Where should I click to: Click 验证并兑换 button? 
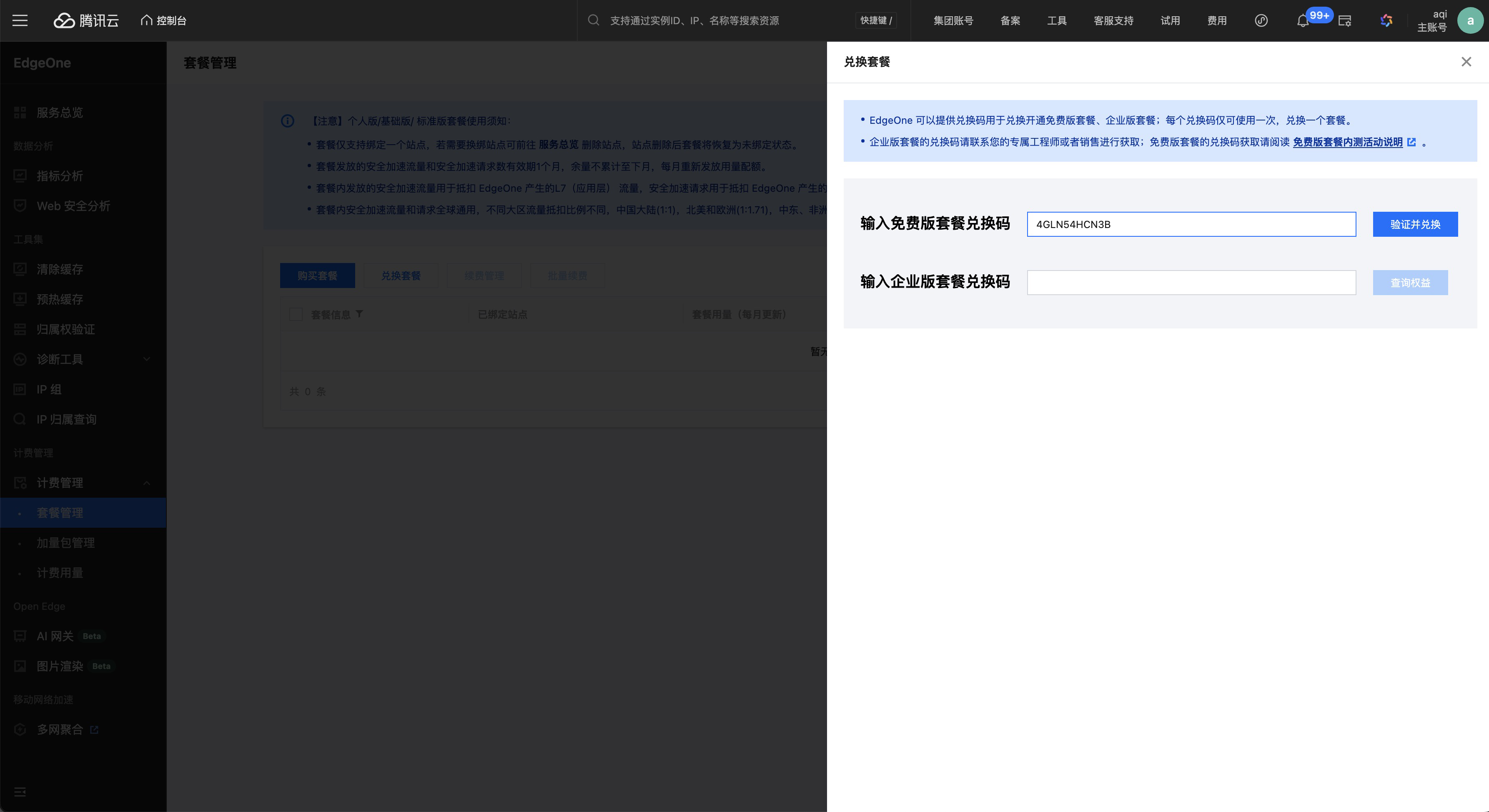[x=1415, y=224]
